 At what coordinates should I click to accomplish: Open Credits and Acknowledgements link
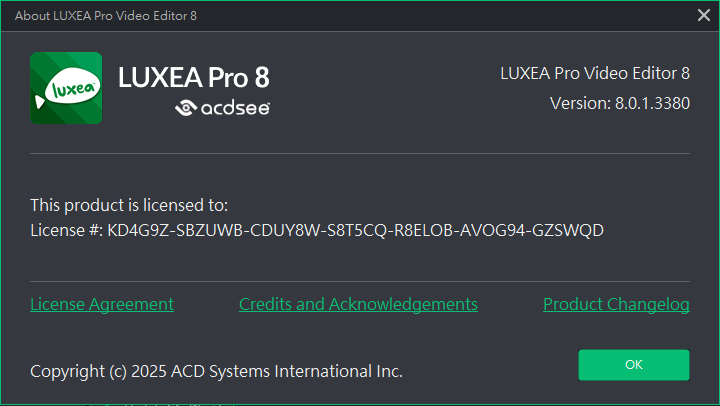click(358, 304)
